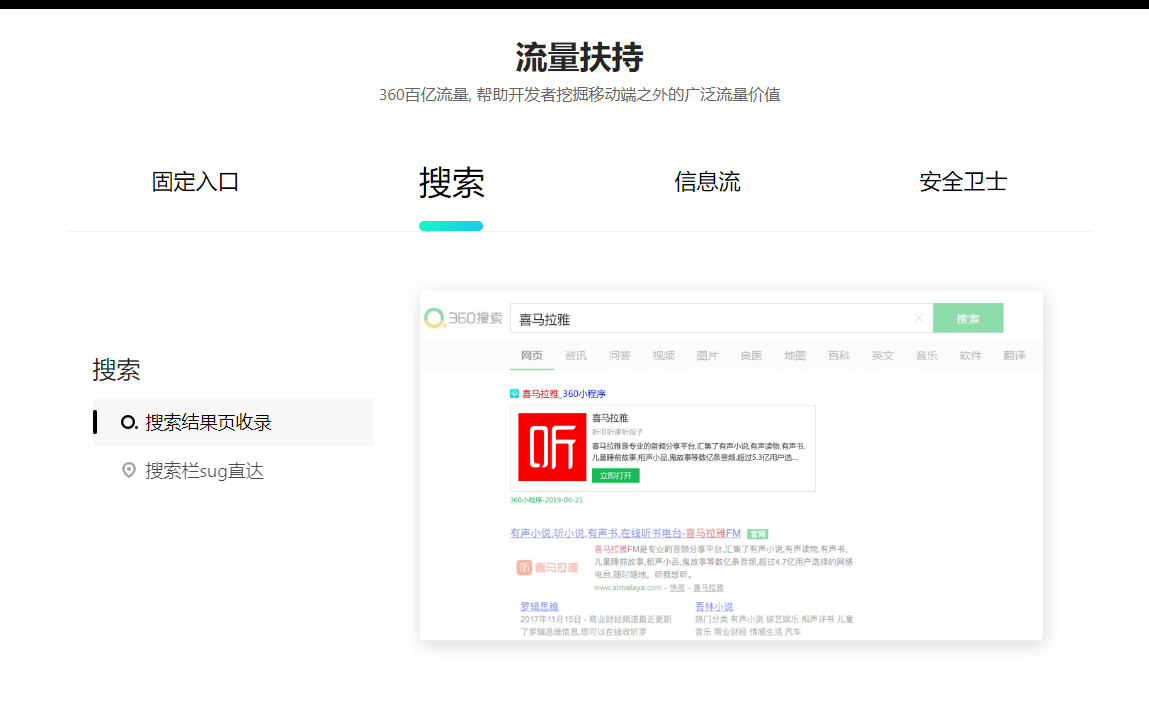Select the 地图 search category
The width and height of the screenshot is (1149, 707).
(795, 355)
